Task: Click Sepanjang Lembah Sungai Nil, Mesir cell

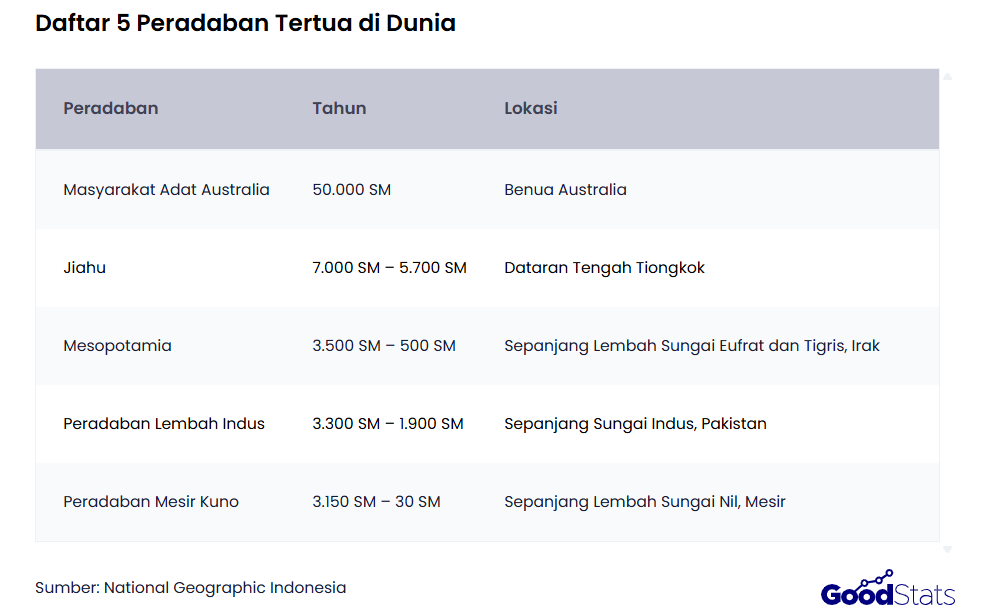Action: (x=645, y=502)
